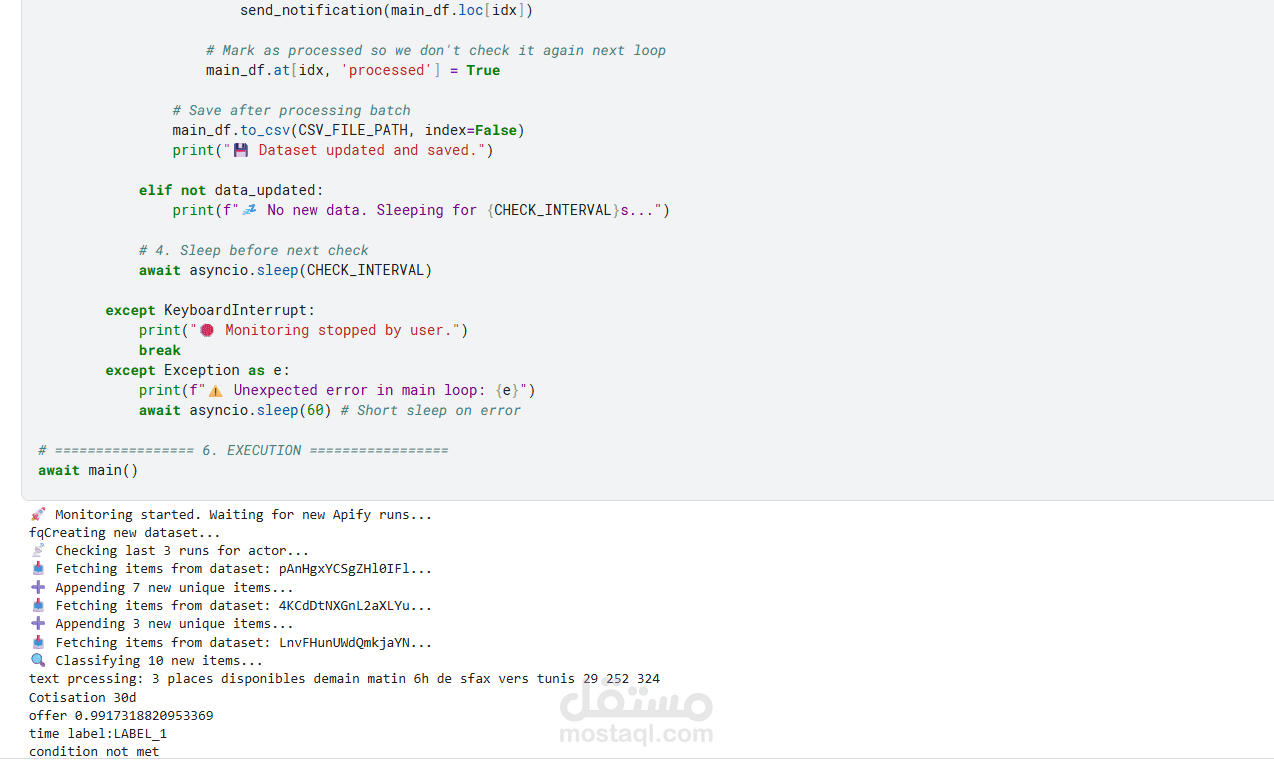Click the line "except KeyboardInterrupt:"
This screenshot has width=1274, height=762.
pyautogui.click(x=210, y=310)
